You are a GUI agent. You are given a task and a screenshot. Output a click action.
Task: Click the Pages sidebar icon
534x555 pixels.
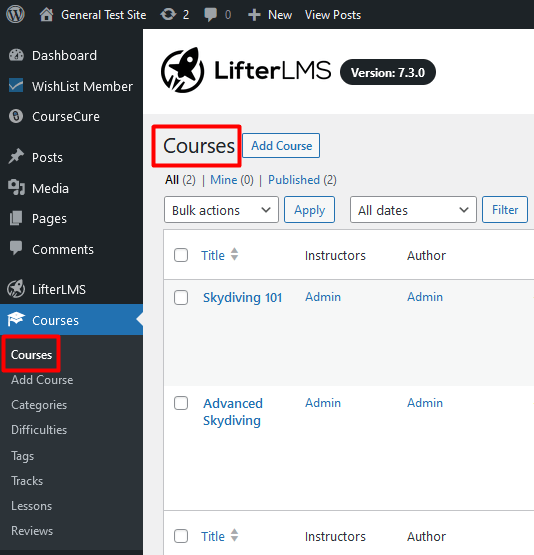point(16,218)
